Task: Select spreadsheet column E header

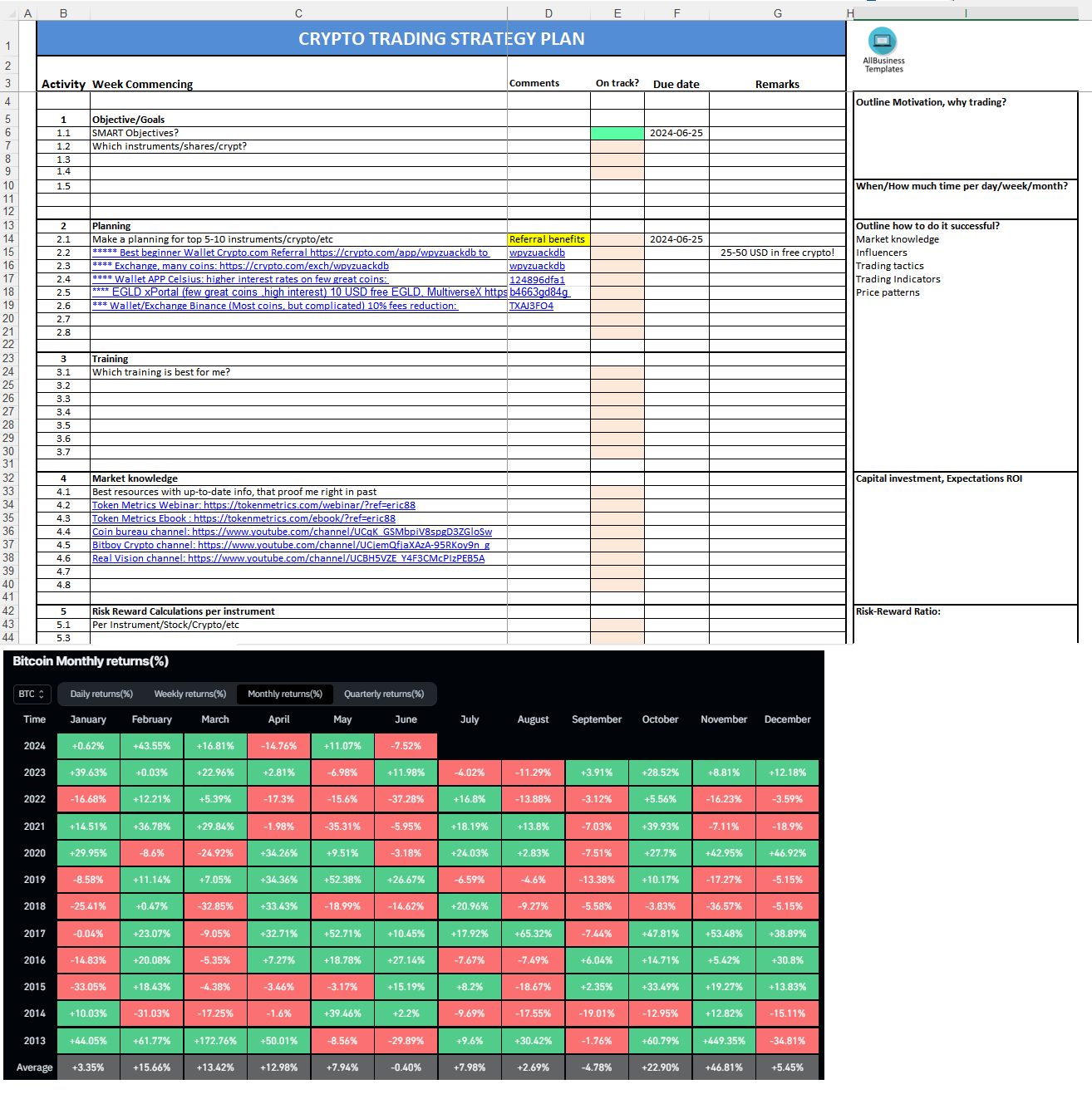Action: [617, 12]
